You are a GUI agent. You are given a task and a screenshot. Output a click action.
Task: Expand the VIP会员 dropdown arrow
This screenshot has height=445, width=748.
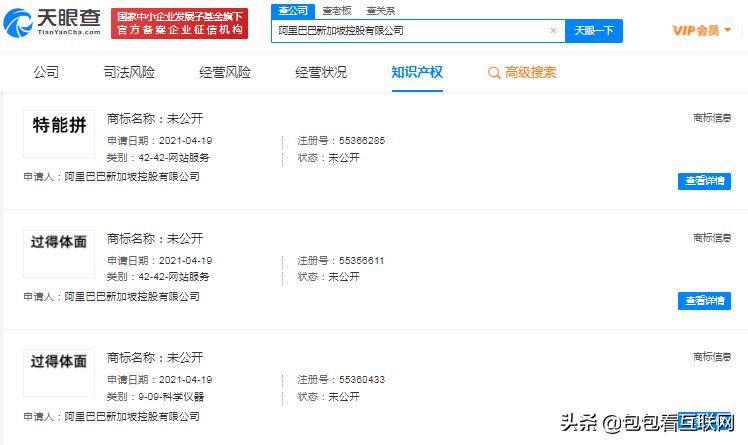(727, 30)
